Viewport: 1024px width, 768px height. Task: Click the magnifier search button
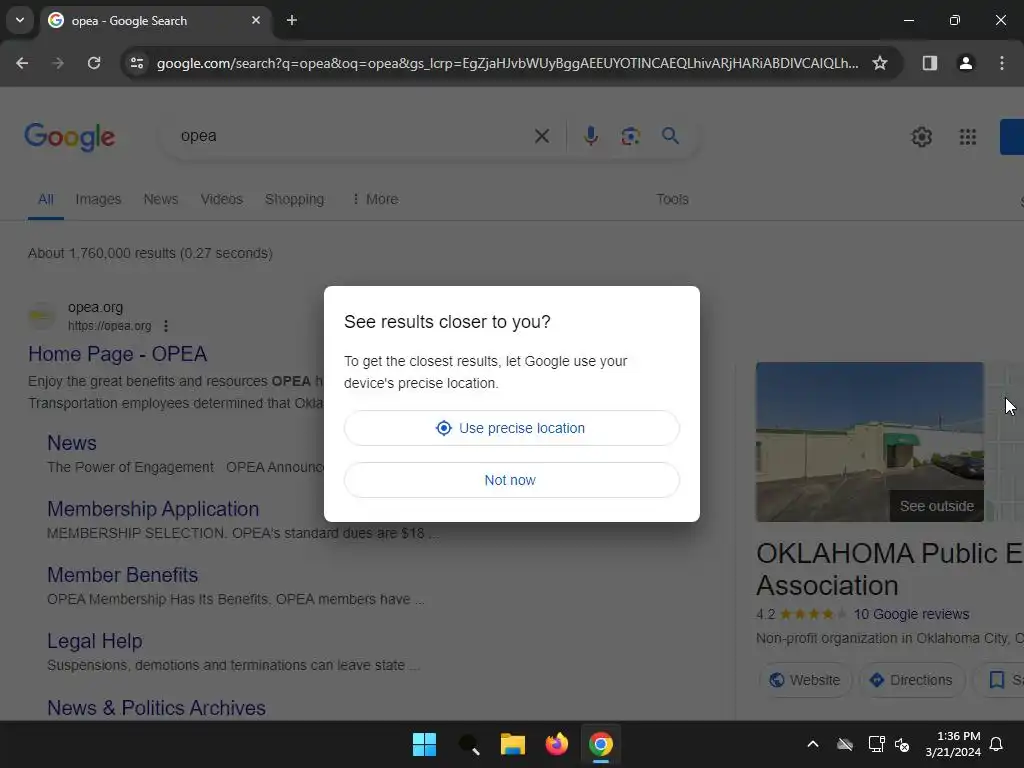(670, 136)
